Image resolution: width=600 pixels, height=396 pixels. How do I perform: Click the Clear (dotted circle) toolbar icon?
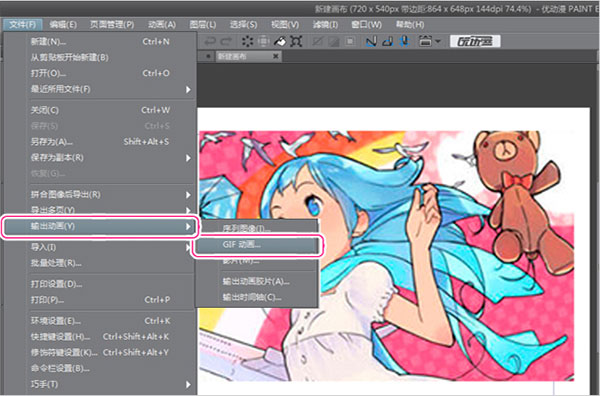click(248, 41)
